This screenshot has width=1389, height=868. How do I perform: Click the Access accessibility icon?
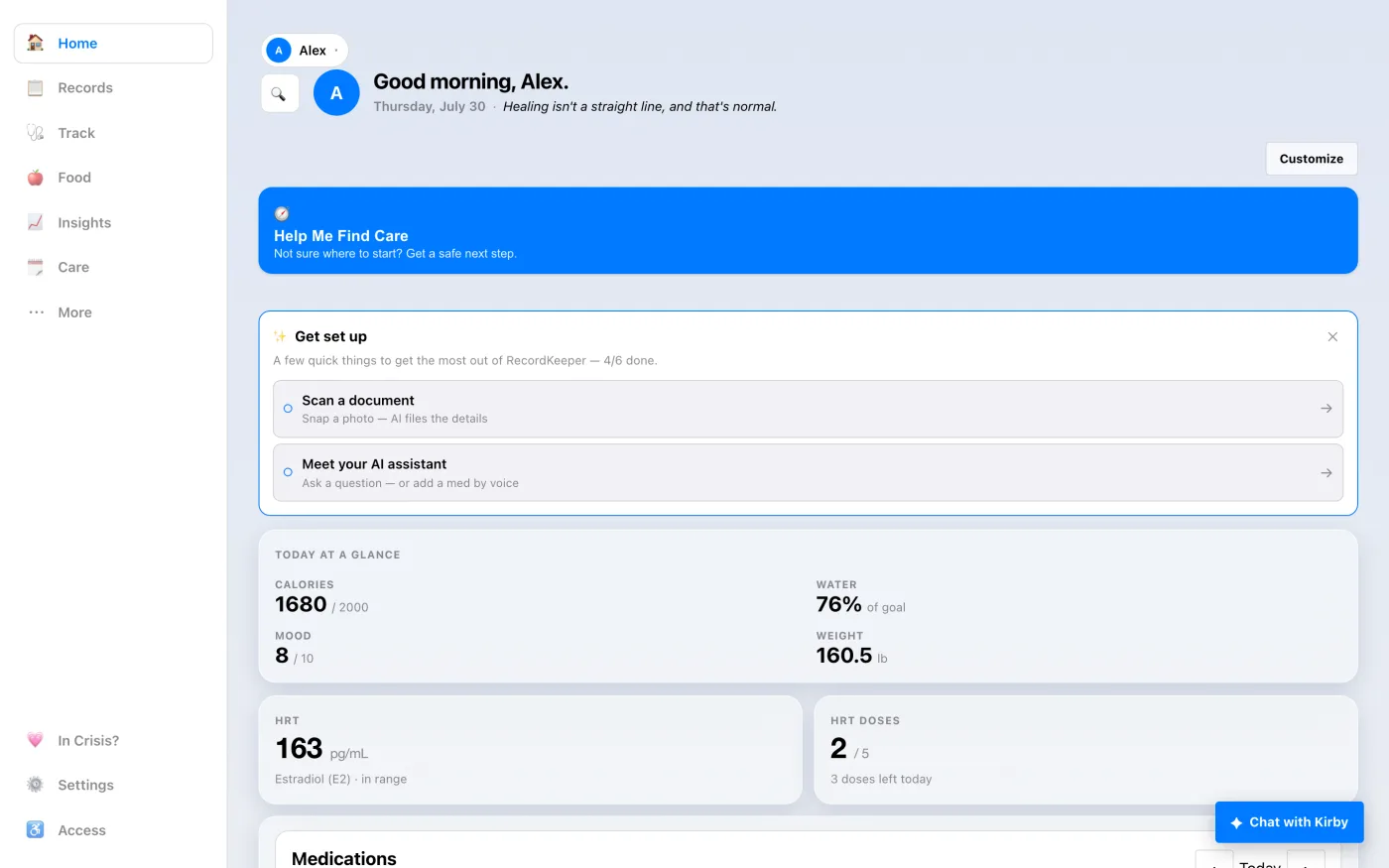coord(36,830)
